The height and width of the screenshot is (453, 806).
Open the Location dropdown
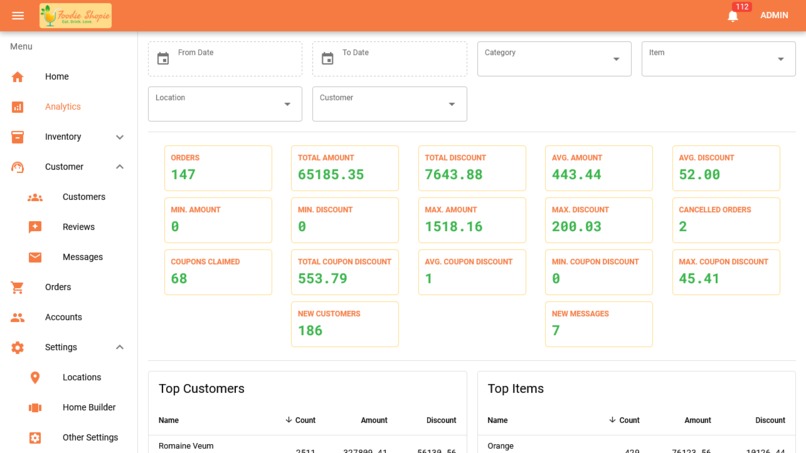(225, 104)
